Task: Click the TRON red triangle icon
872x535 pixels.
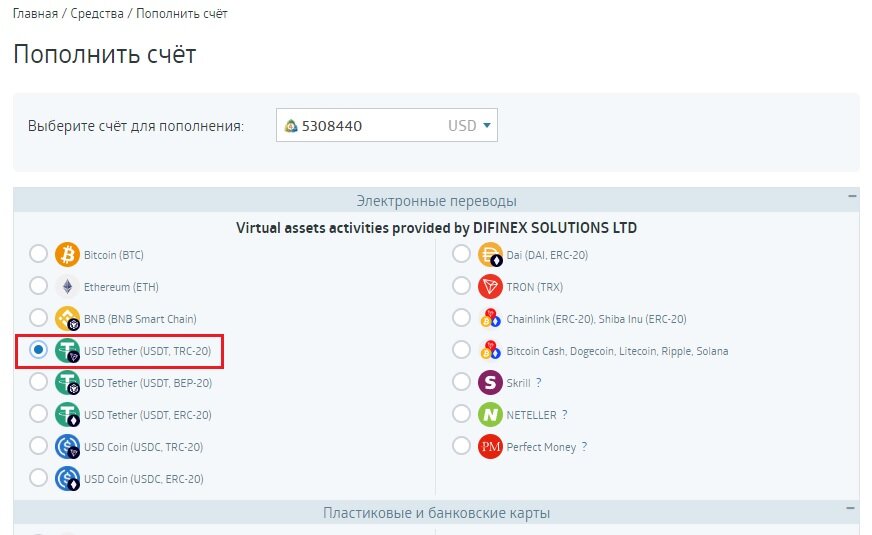Action: tap(490, 287)
